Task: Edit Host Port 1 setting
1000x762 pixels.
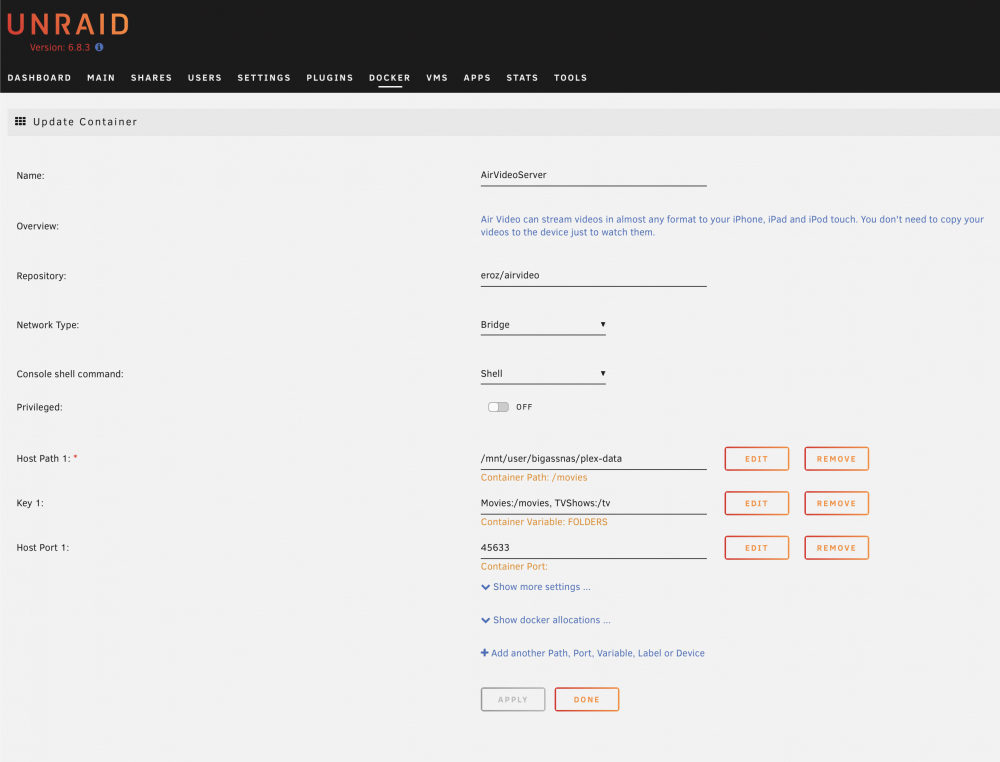Action: pyautogui.click(x=756, y=548)
